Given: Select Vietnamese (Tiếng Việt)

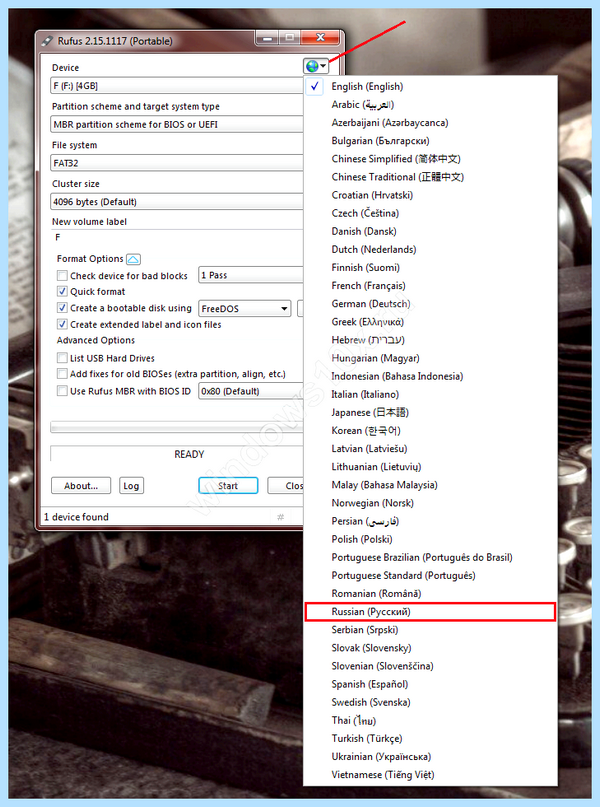Looking at the screenshot, I should click(x=430, y=775).
